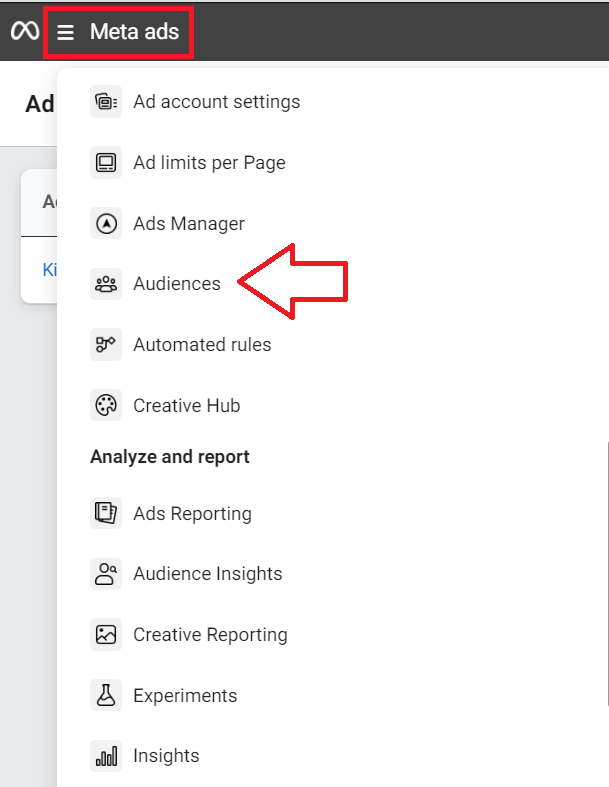Click the Insights bar chart icon
This screenshot has width=609, height=787.
coord(106,756)
